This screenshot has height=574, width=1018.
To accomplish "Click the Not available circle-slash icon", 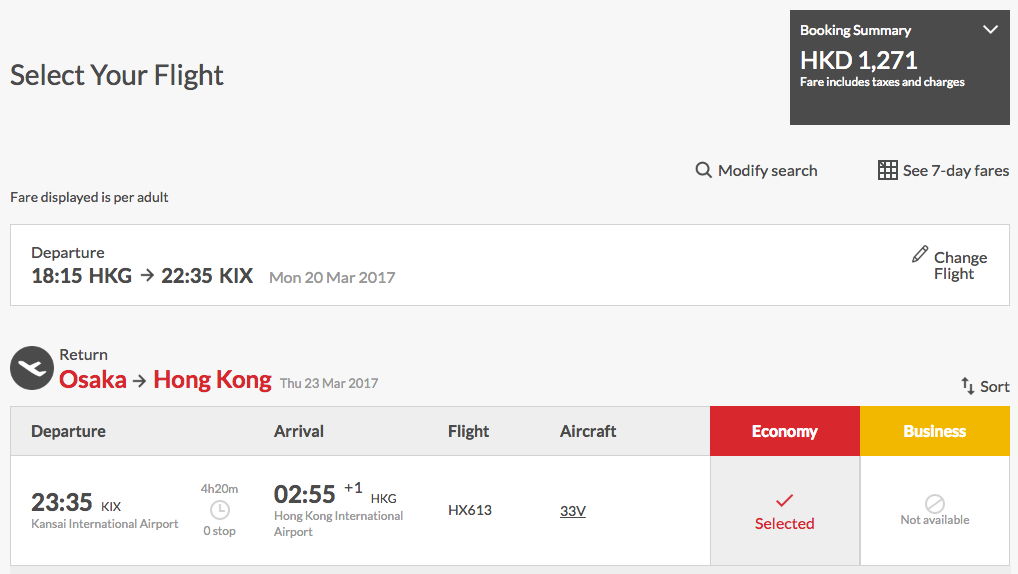I will pyautogui.click(x=934, y=503).
